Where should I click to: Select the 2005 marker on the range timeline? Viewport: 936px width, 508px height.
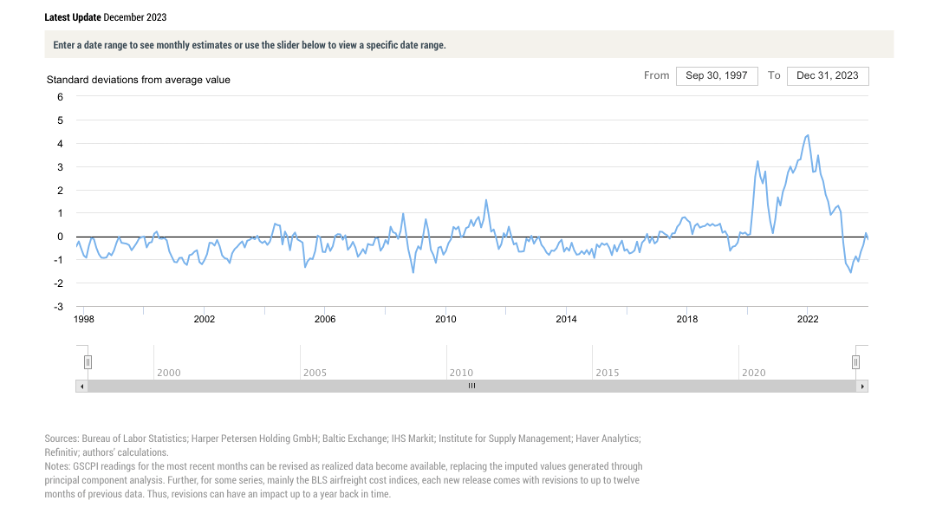tap(314, 372)
